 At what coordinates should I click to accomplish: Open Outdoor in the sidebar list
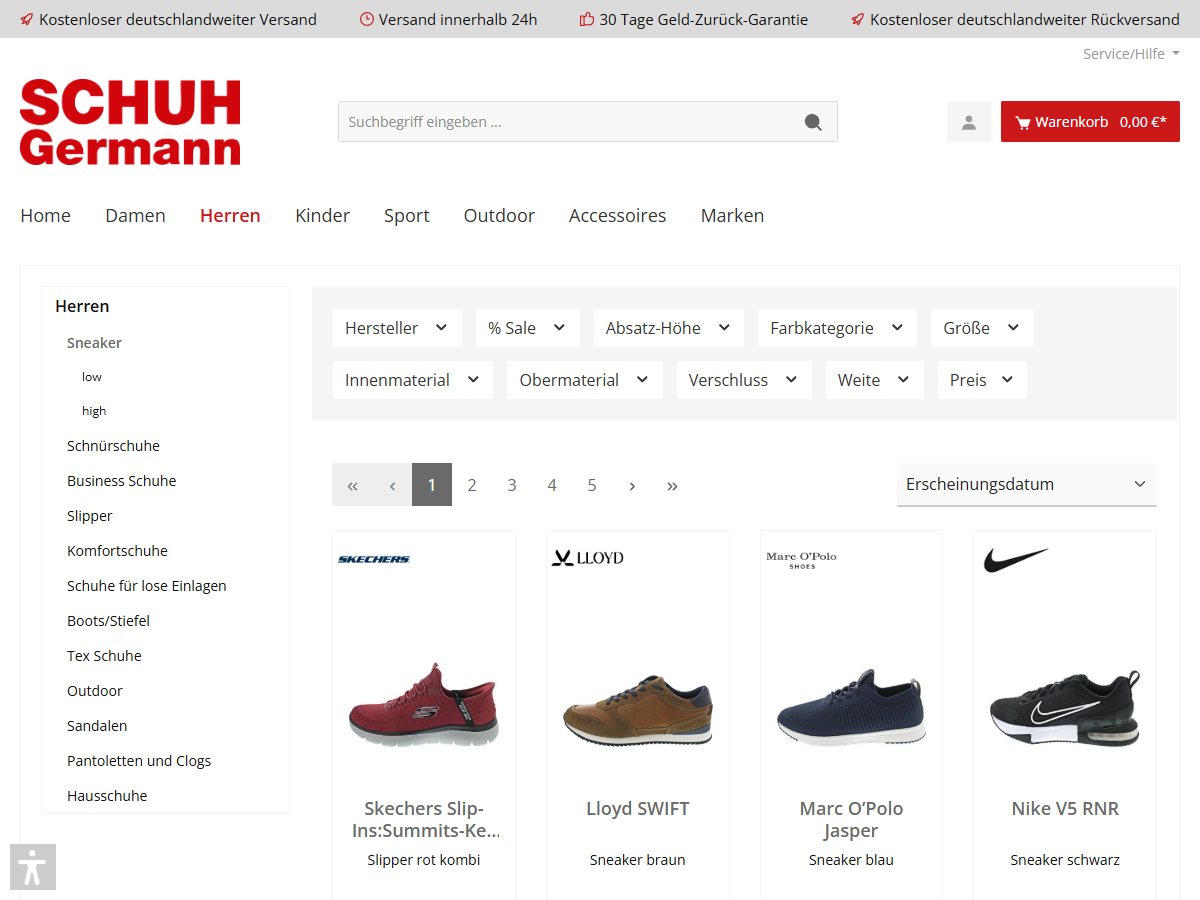click(x=95, y=691)
